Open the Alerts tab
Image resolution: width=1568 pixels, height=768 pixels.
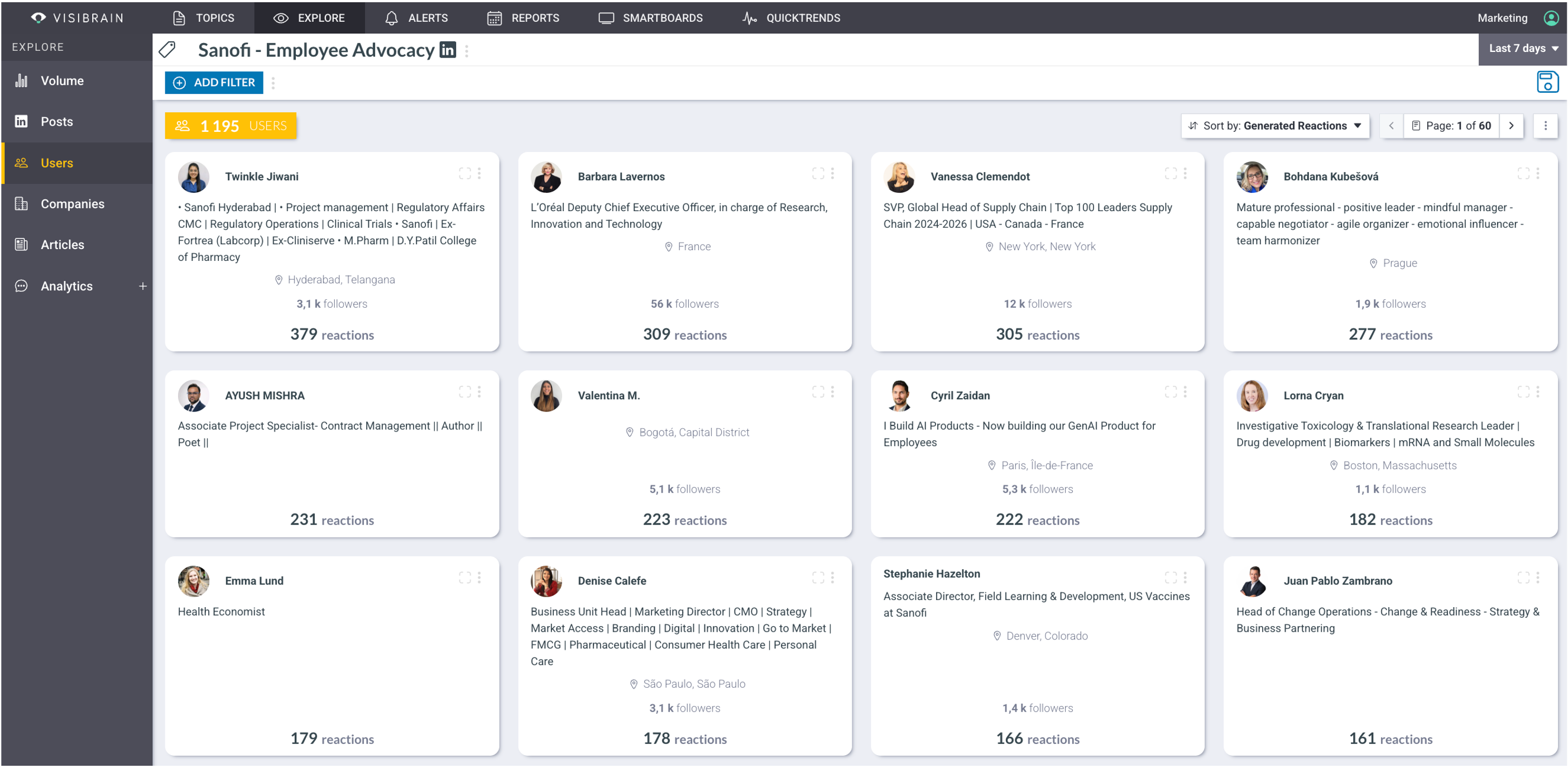416,18
